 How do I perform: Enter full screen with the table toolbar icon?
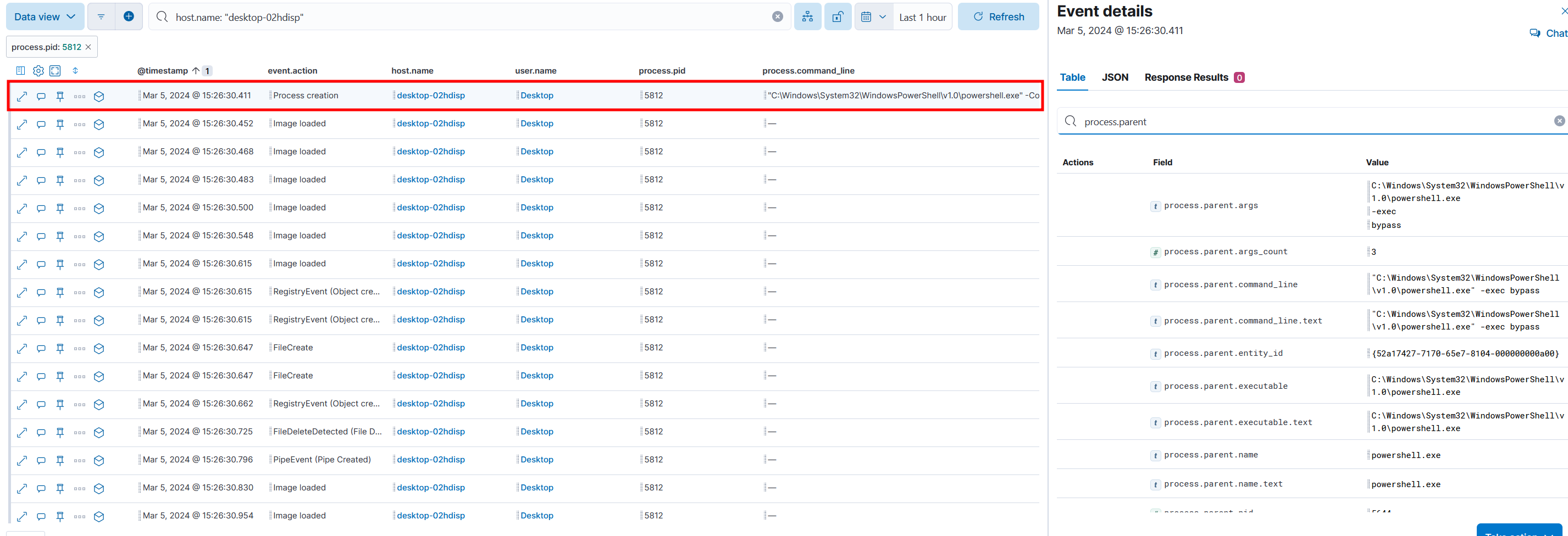tap(56, 71)
